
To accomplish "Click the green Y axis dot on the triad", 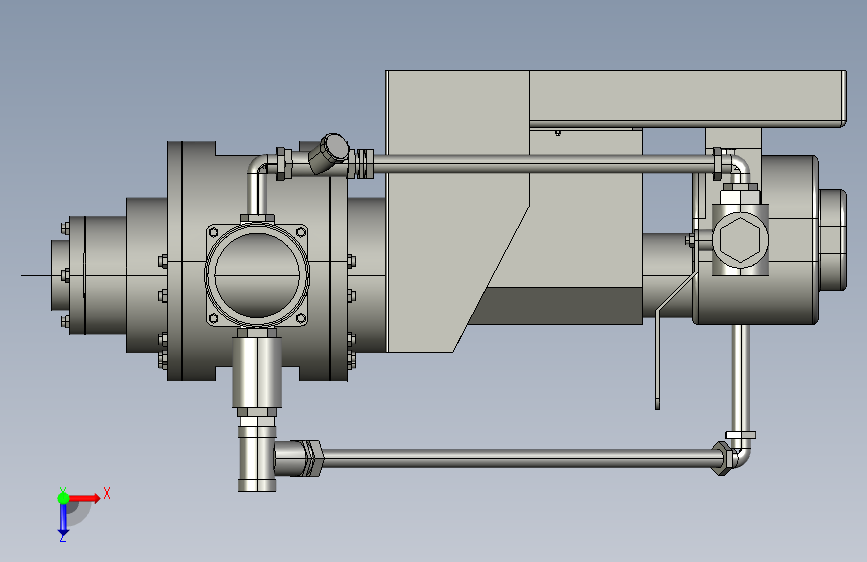I will [x=63, y=498].
